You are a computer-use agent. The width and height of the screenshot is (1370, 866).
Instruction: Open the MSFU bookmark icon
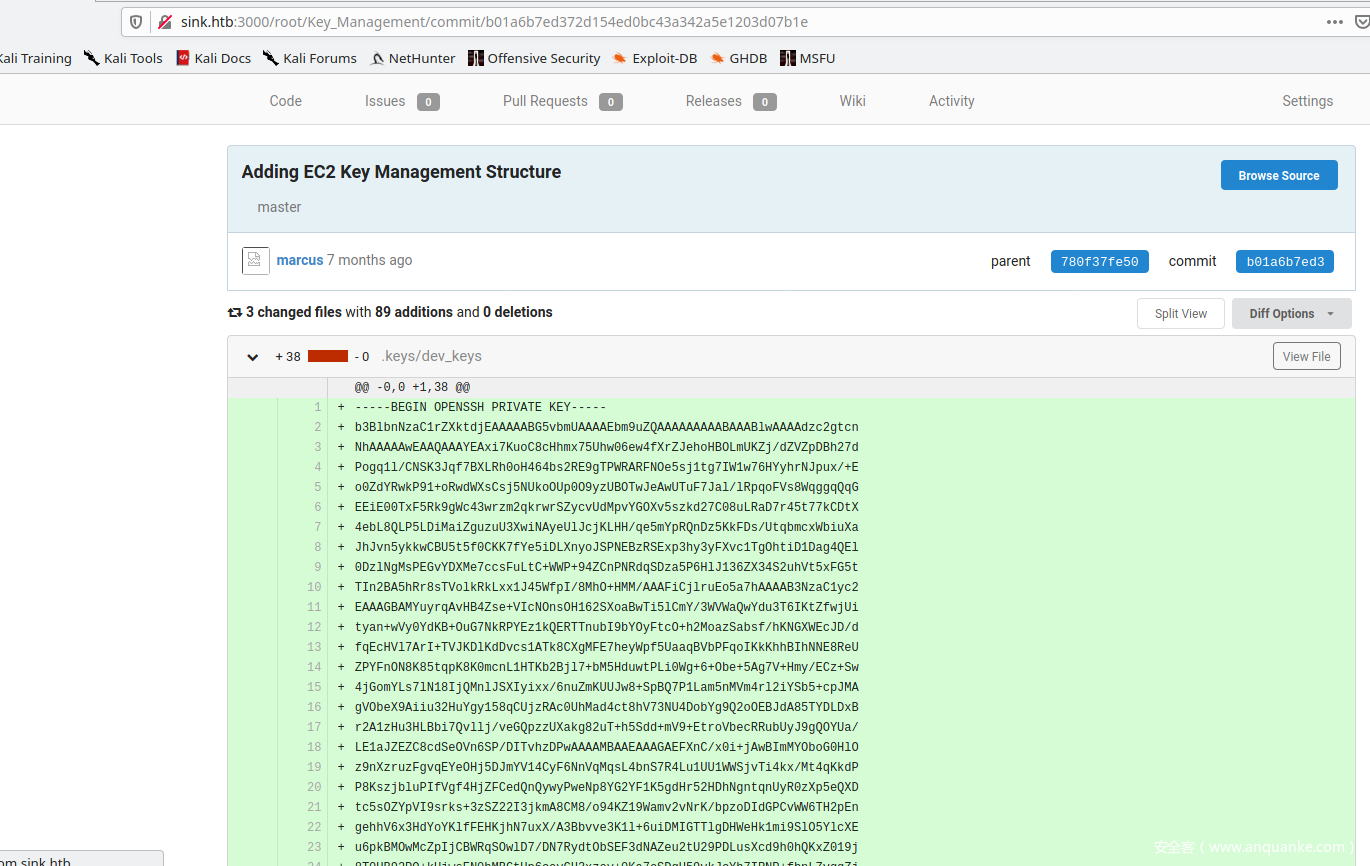coord(788,58)
